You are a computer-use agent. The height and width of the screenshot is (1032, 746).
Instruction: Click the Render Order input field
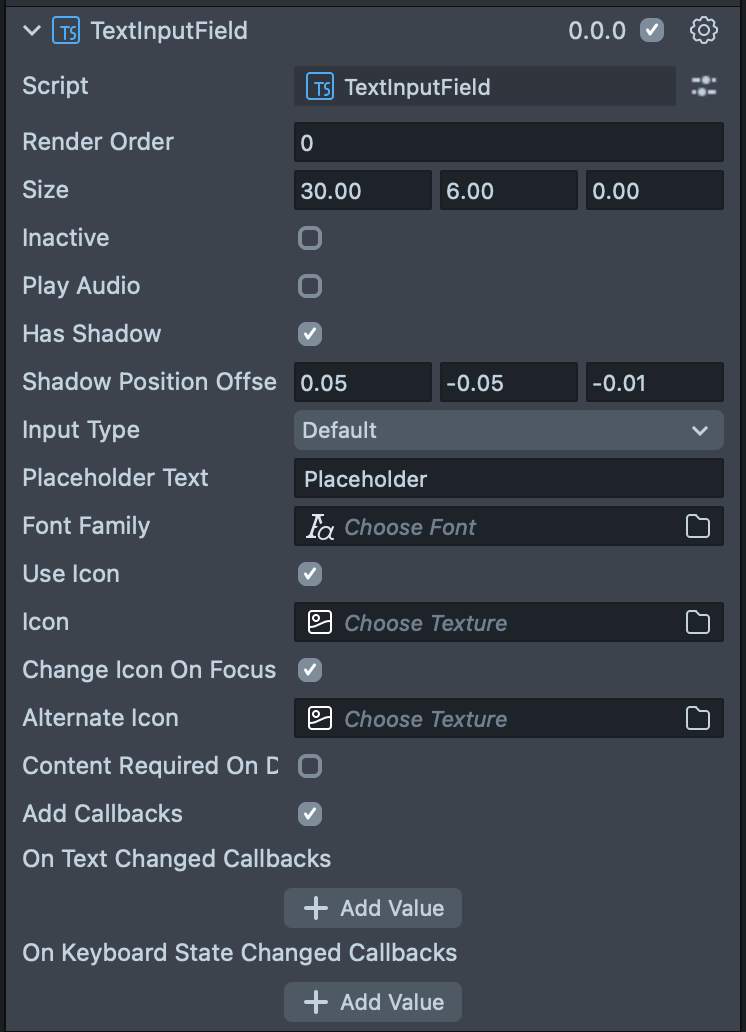508,143
